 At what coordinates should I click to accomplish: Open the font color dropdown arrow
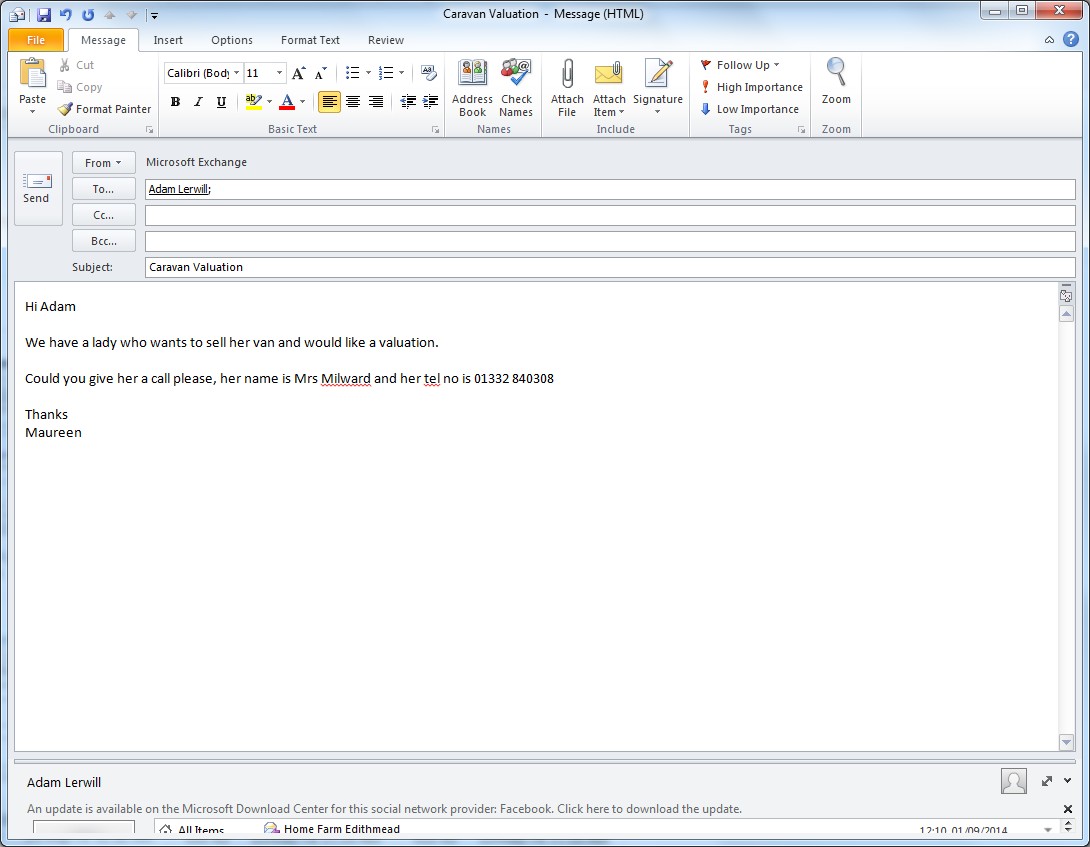pyautogui.click(x=303, y=102)
